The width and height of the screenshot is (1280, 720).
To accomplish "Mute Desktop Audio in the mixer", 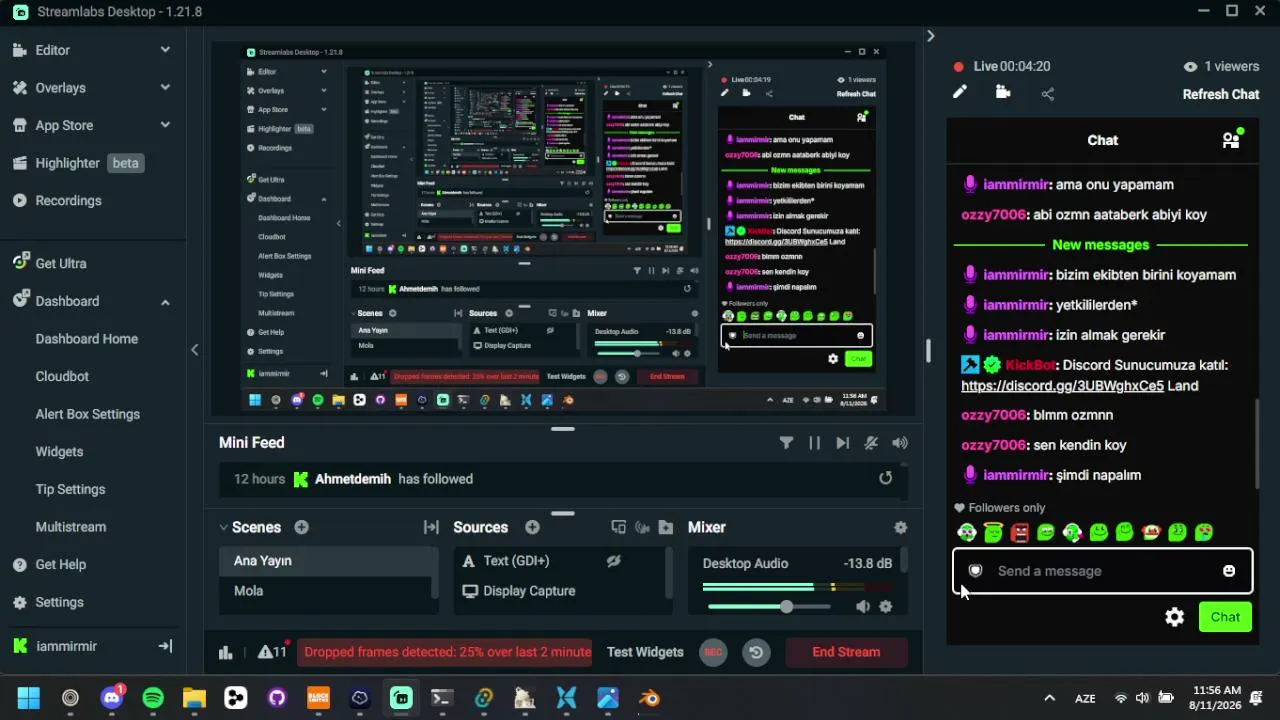I will [x=862, y=606].
